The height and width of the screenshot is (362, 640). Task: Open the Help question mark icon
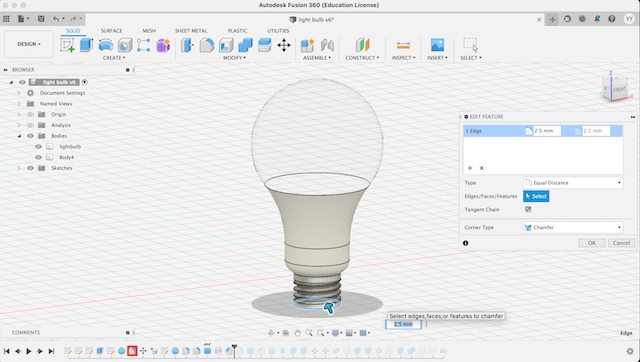(x=611, y=19)
